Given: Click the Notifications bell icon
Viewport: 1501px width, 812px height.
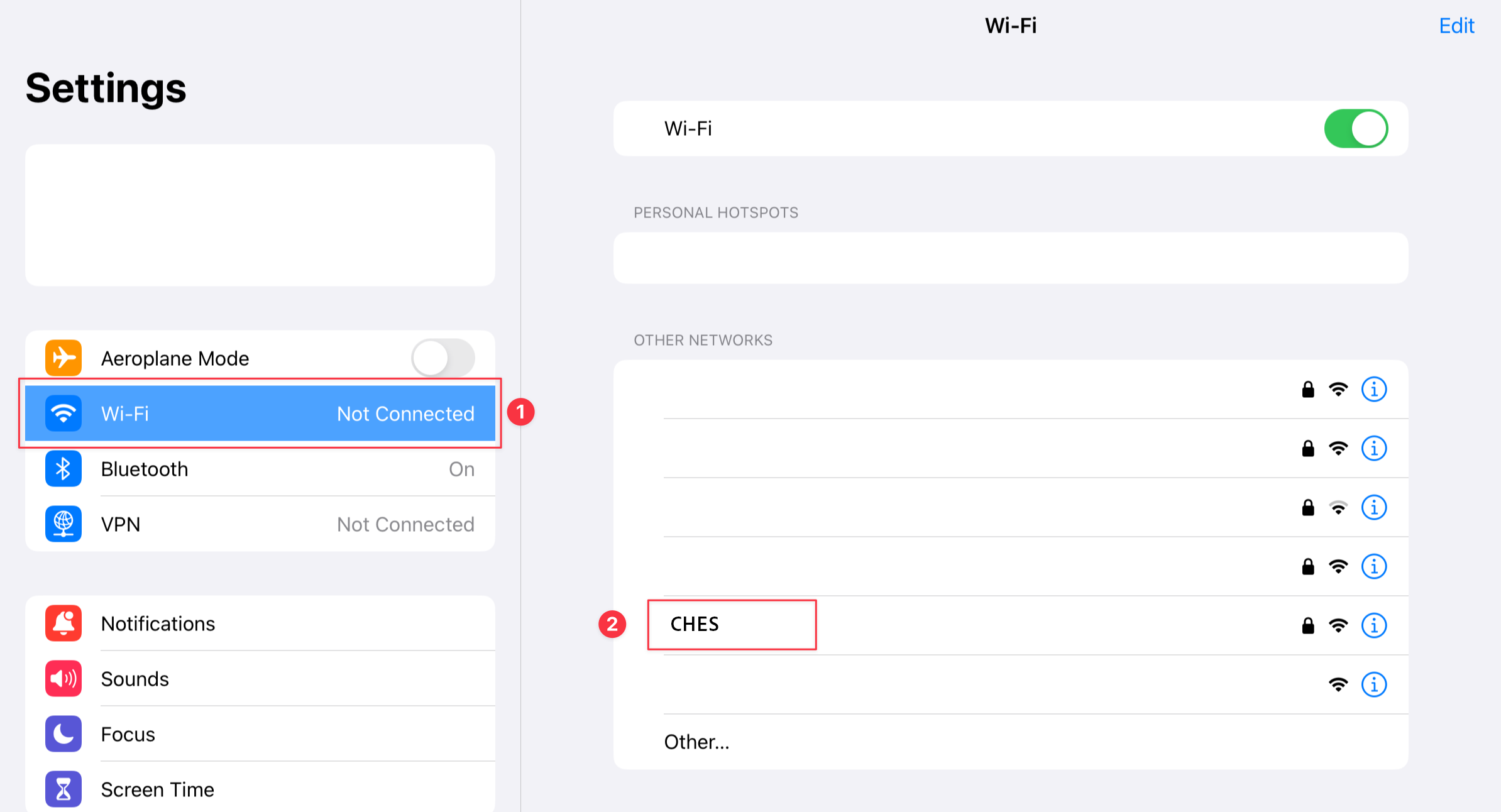Looking at the screenshot, I should tap(63, 623).
